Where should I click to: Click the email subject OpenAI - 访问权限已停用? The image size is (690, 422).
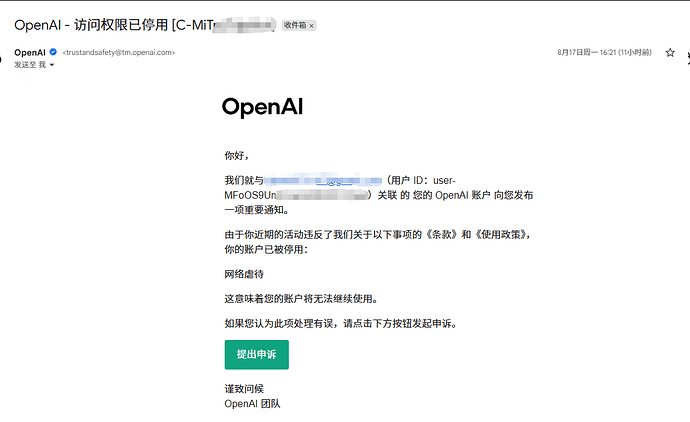(91, 25)
